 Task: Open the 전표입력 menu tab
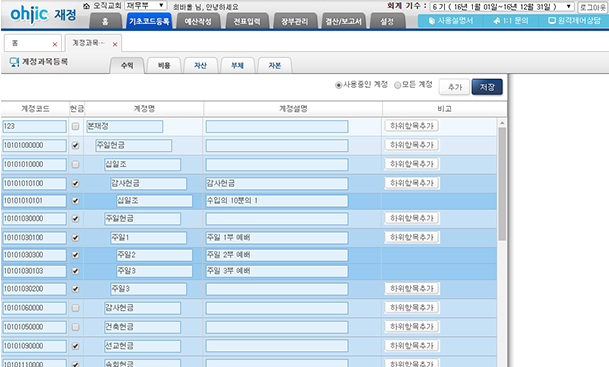click(247, 21)
